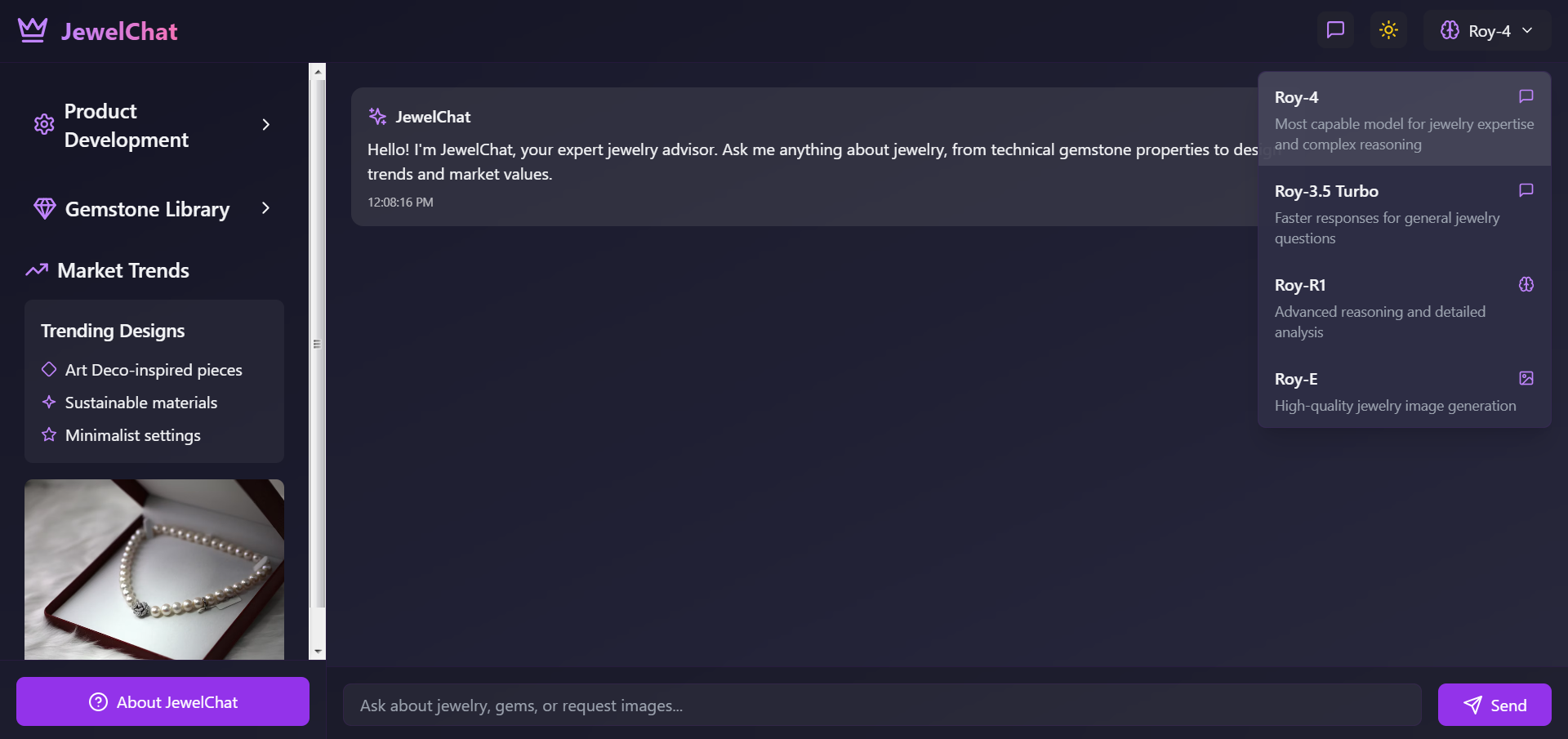Click the Gemstone Library diamond icon
Image resolution: width=1568 pixels, height=739 pixels.
(45, 209)
